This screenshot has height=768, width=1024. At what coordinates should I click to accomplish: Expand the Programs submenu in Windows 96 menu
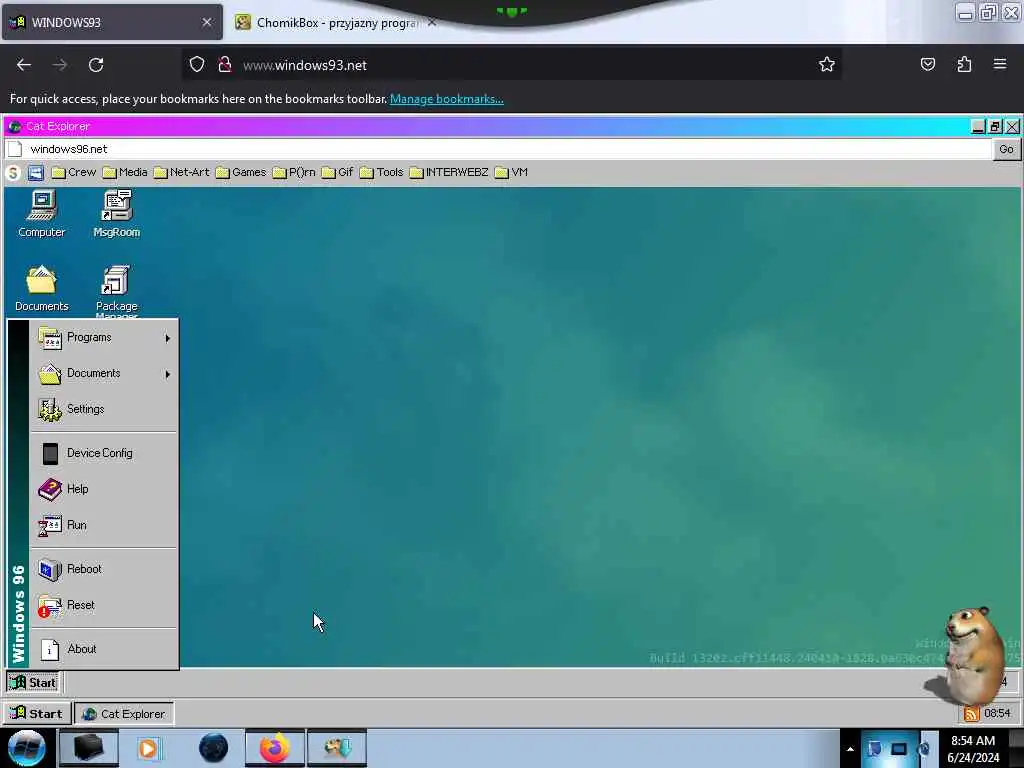coord(104,338)
